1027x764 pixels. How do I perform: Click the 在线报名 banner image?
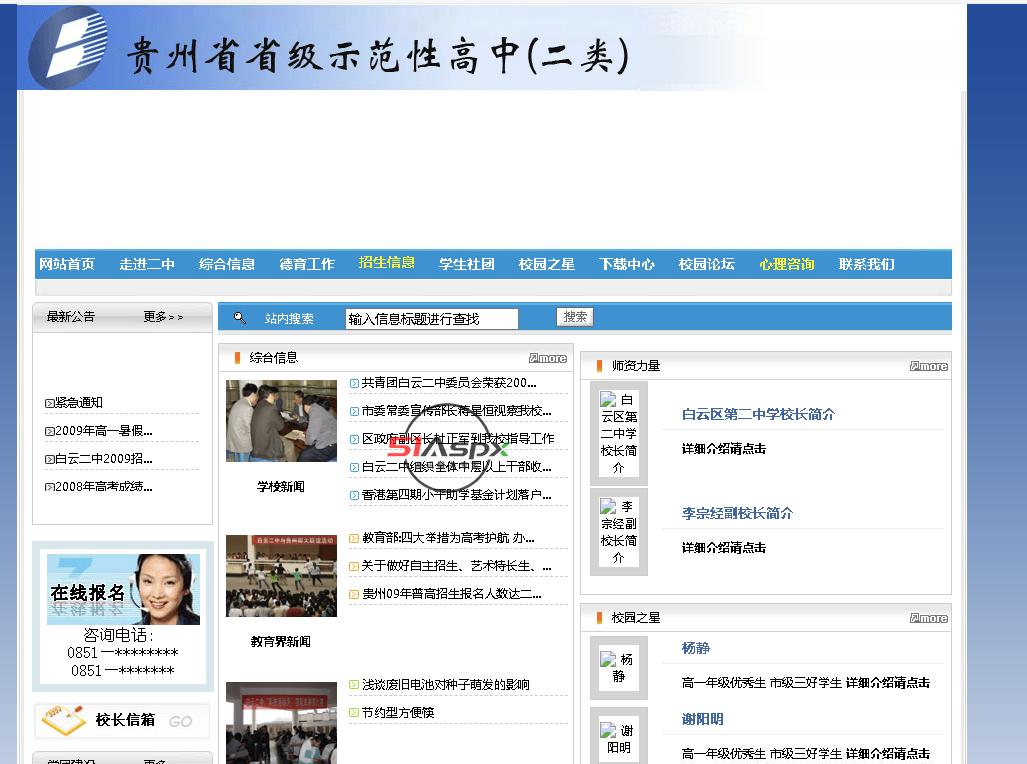pos(123,590)
